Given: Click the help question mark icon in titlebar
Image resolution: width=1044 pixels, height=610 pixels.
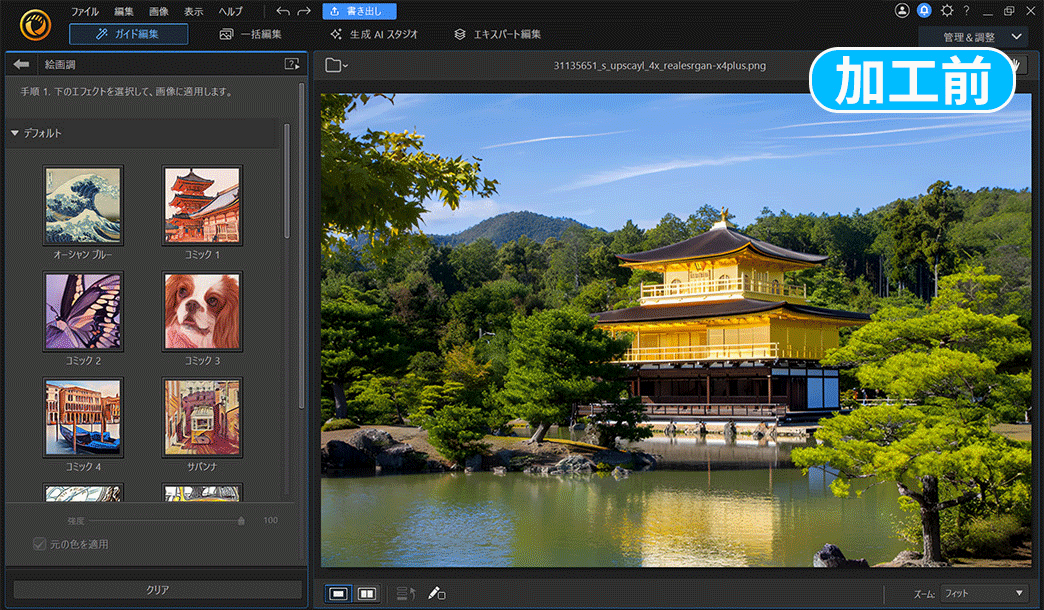Looking at the screenshot, I should [966, 10].
